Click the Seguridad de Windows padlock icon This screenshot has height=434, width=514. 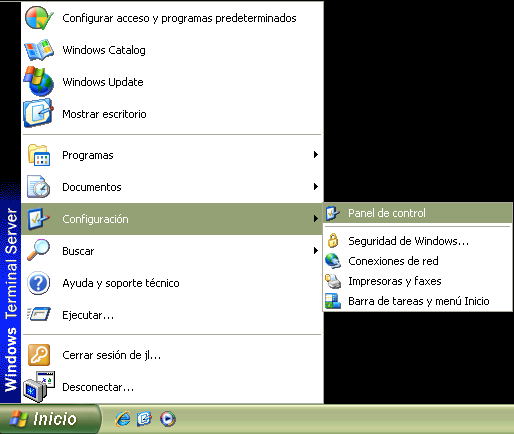coord(333,240)
